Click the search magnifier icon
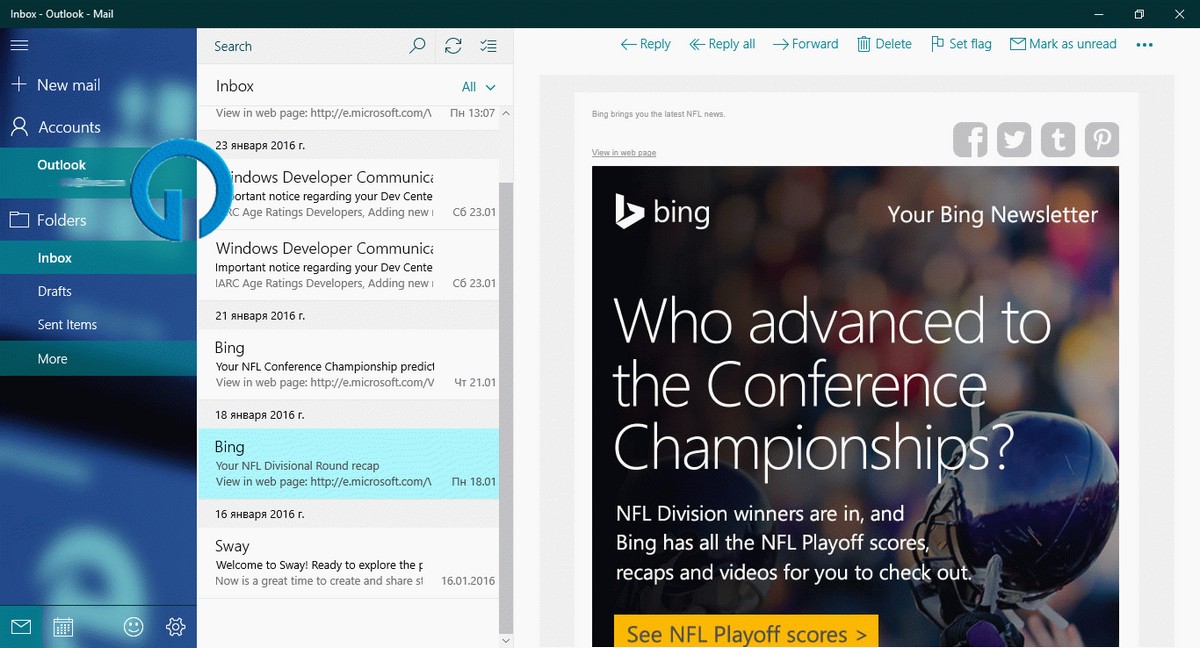Viewport: 1200px width, 648px height. coord(418,46)
